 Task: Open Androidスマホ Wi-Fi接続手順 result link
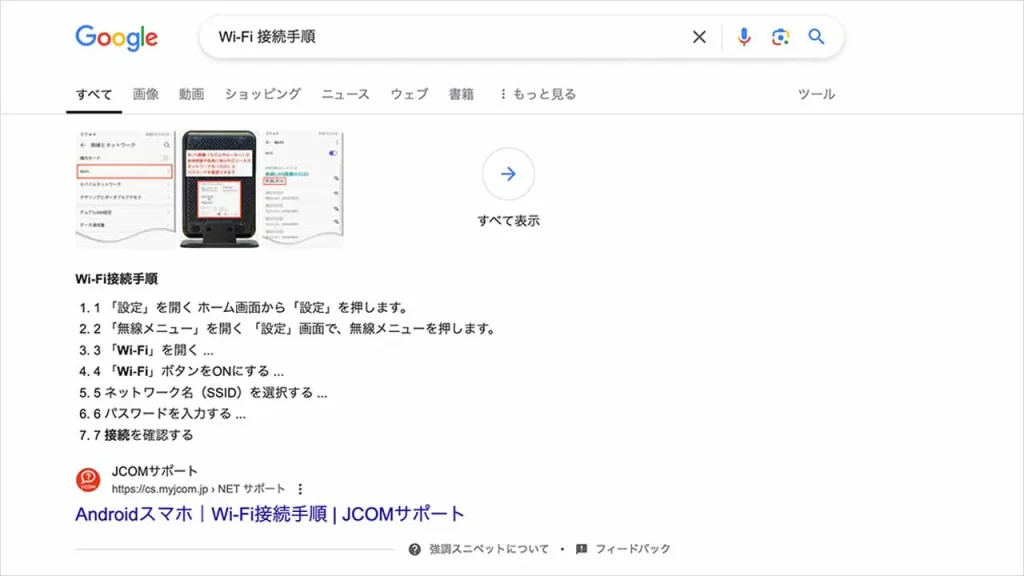(270, 514)
